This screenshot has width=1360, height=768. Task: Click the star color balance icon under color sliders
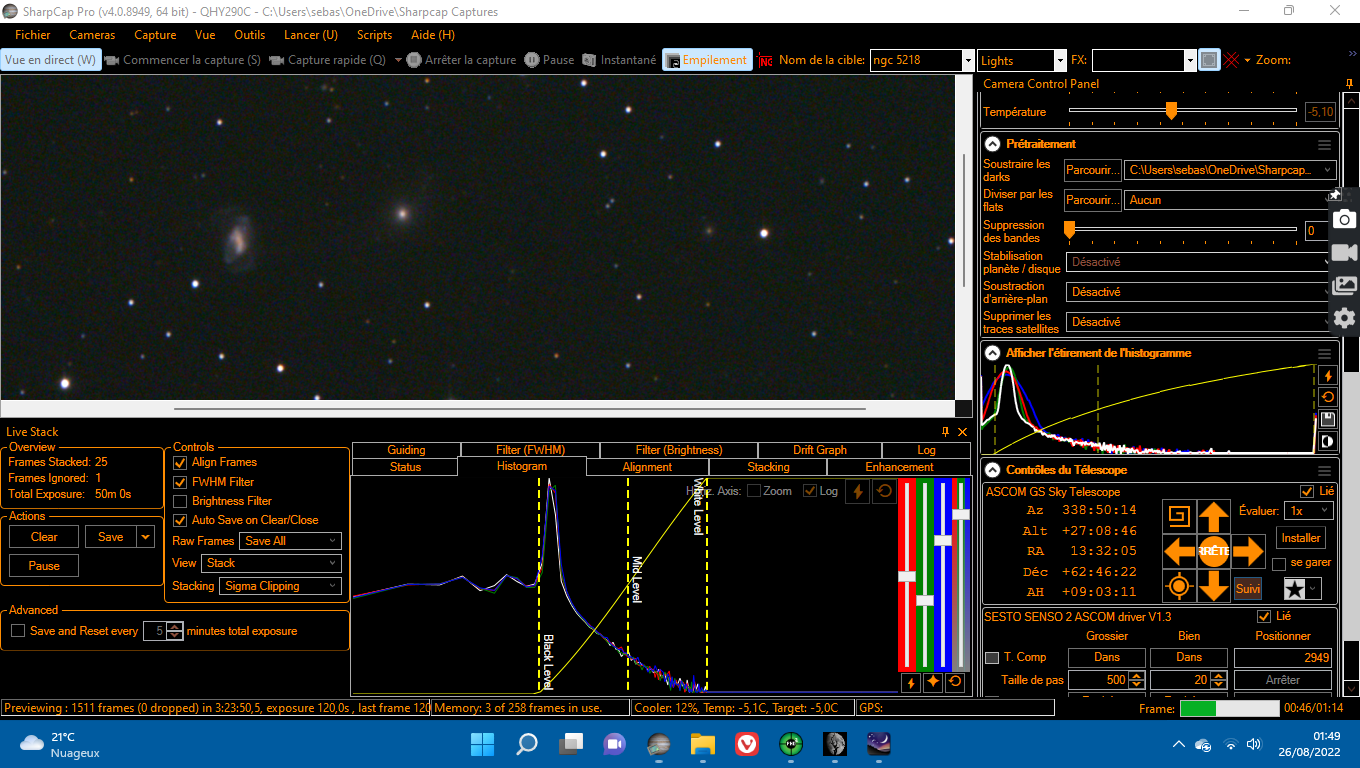pyautogui.click(x=933, y=683)
